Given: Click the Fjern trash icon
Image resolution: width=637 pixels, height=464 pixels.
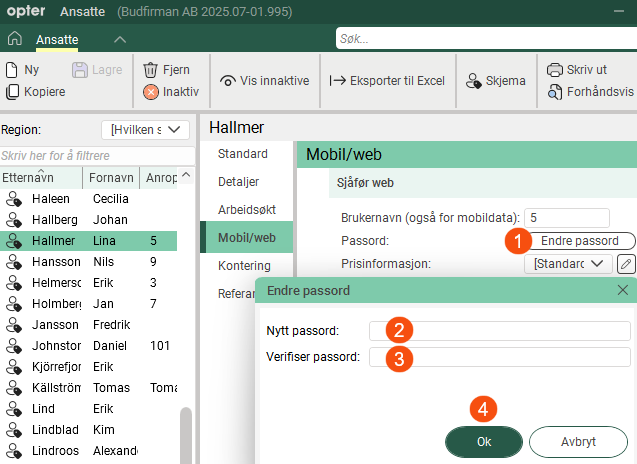Looking at the screenshot, I should pos(151,70).
